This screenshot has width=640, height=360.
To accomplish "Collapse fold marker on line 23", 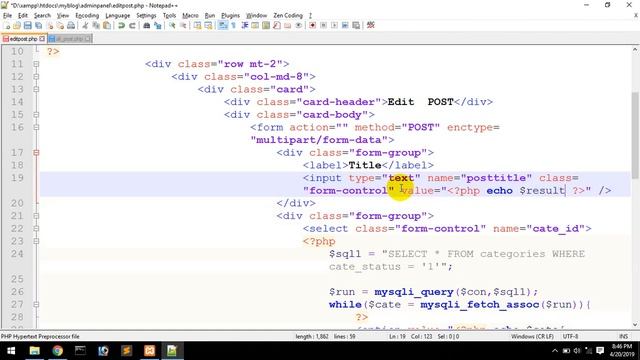I will [x=36, y=241].
